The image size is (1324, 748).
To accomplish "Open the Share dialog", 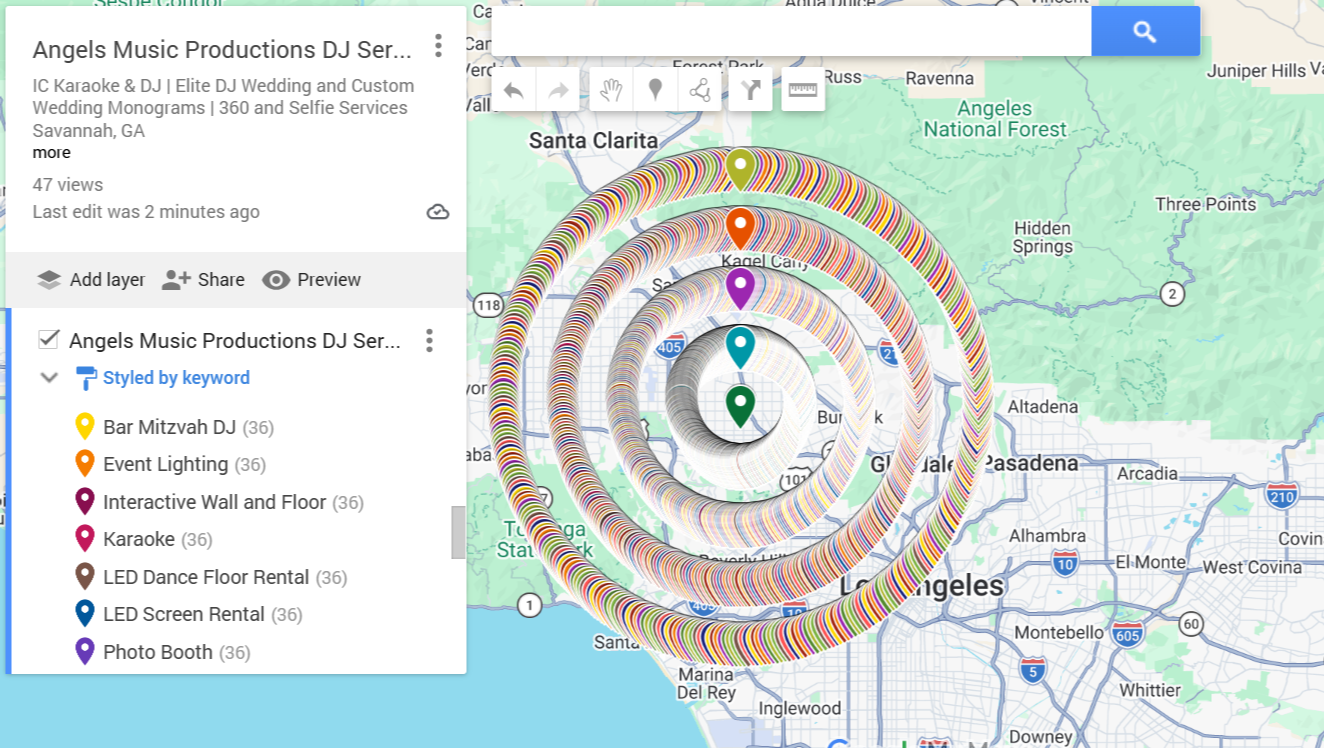I will pos(204,279).
